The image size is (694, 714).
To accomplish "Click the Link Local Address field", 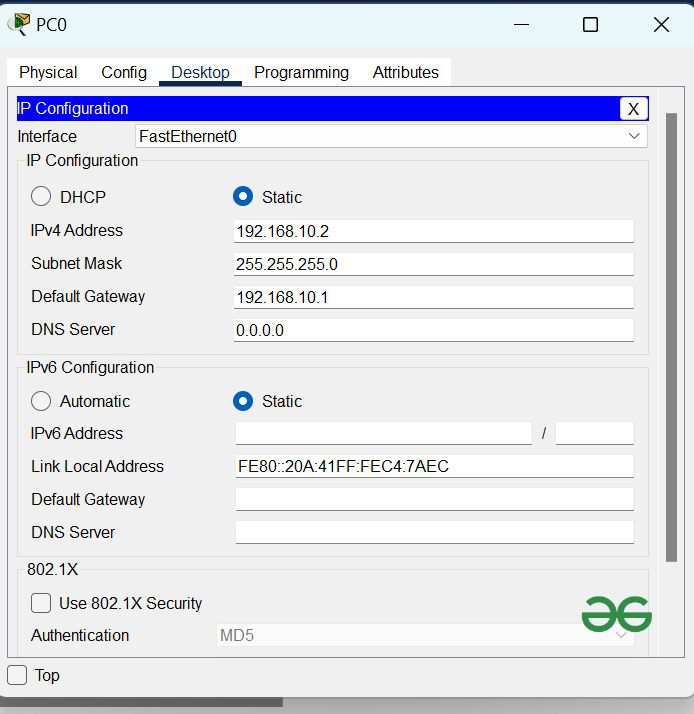I will point(433,466).
